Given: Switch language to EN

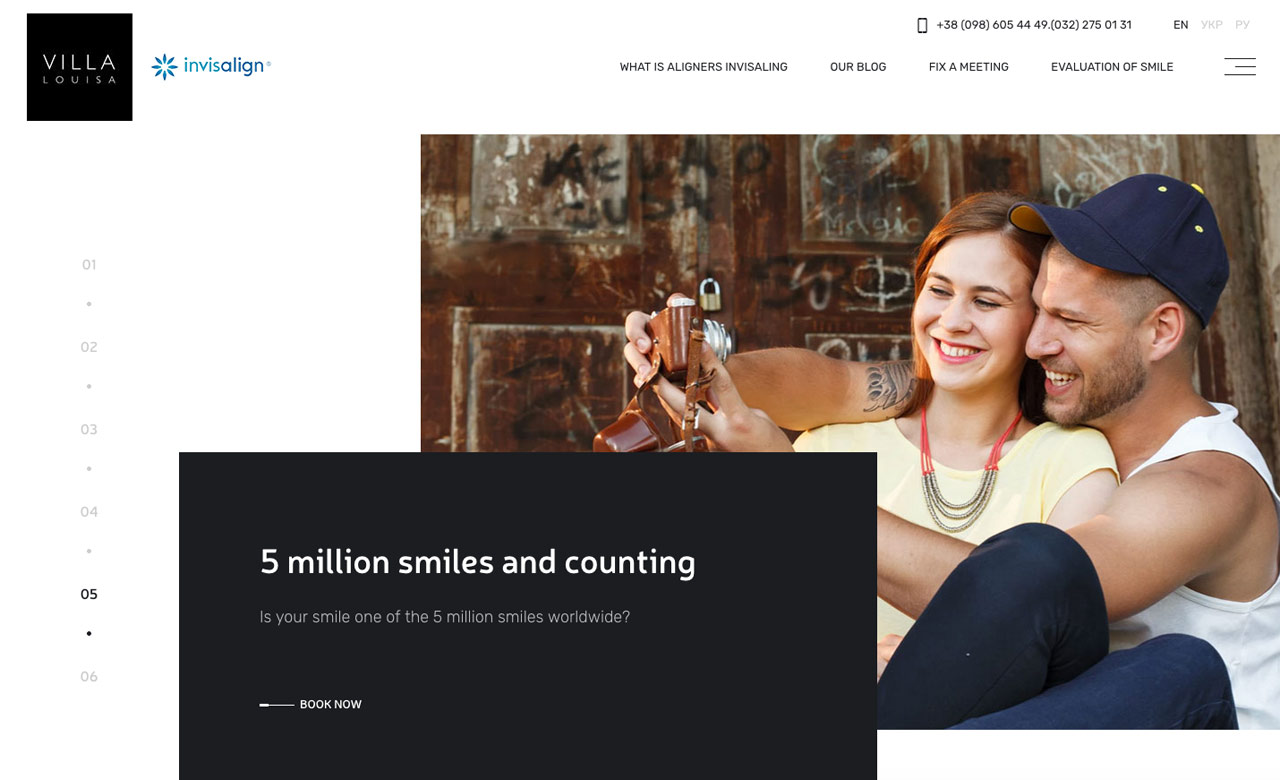Looking at the screenshot, I should [x=1181, y=25].
